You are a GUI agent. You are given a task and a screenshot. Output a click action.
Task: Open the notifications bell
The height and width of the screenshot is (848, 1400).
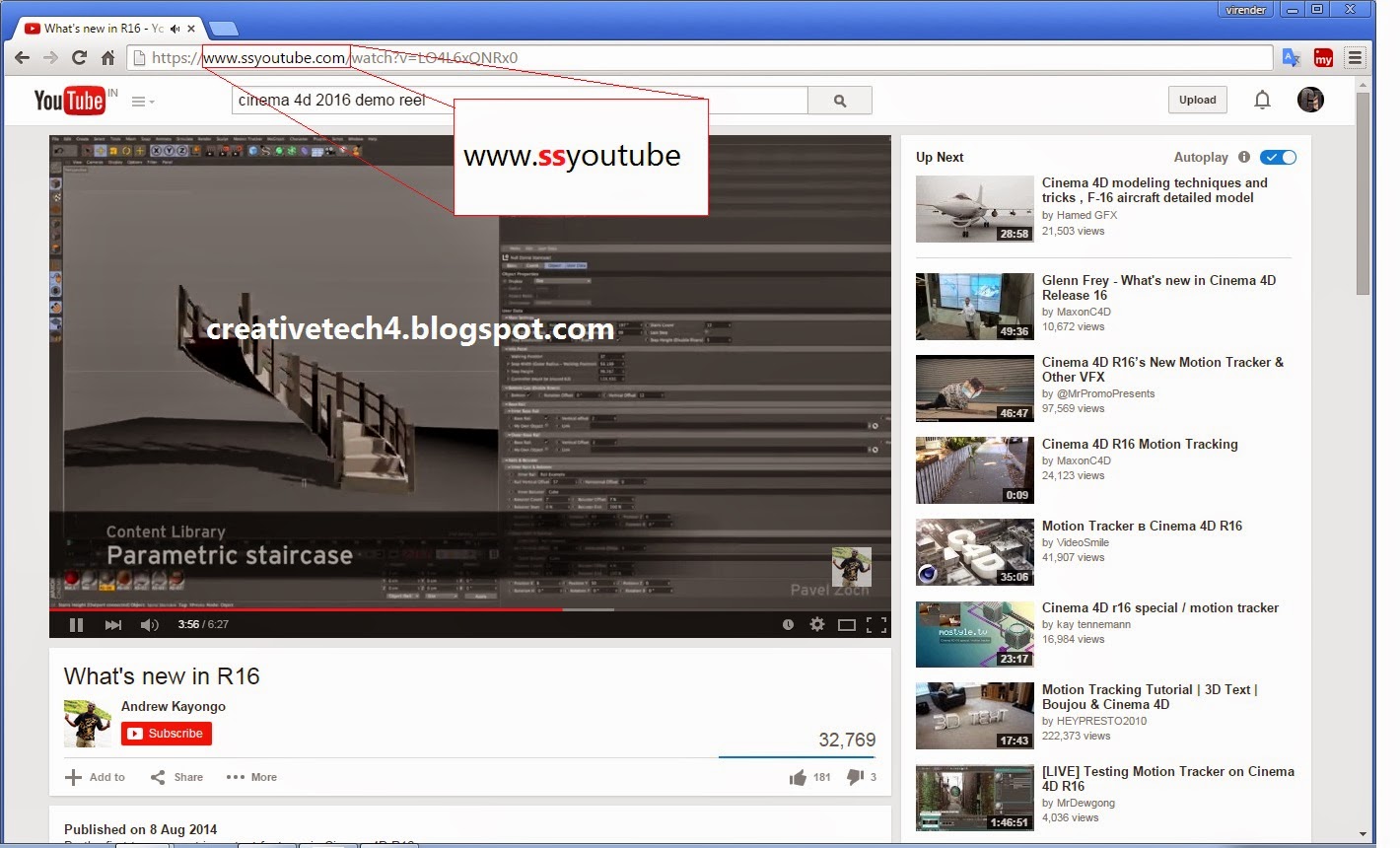point(1262,100)
